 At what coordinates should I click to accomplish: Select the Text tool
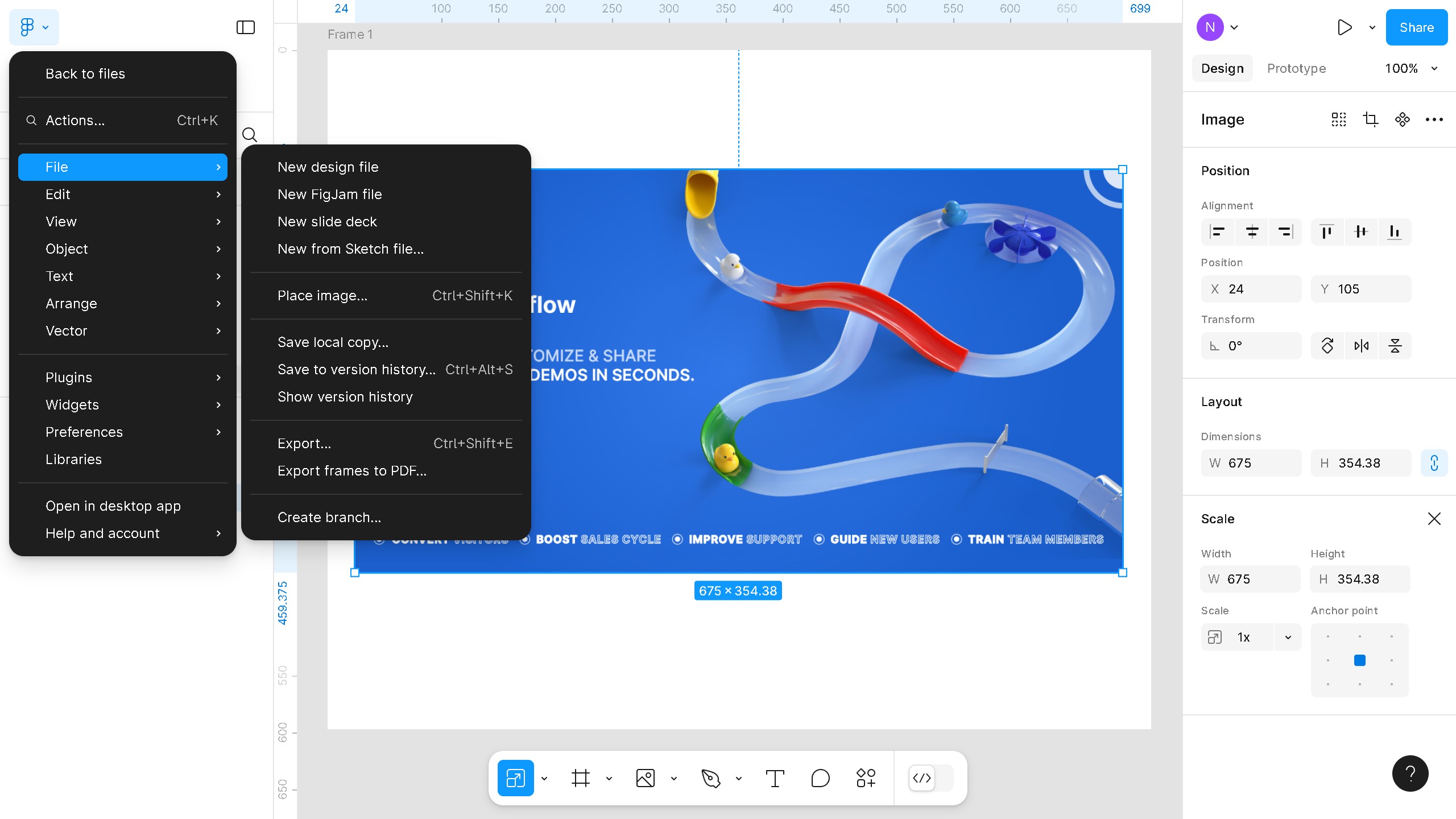click(775, 778)
